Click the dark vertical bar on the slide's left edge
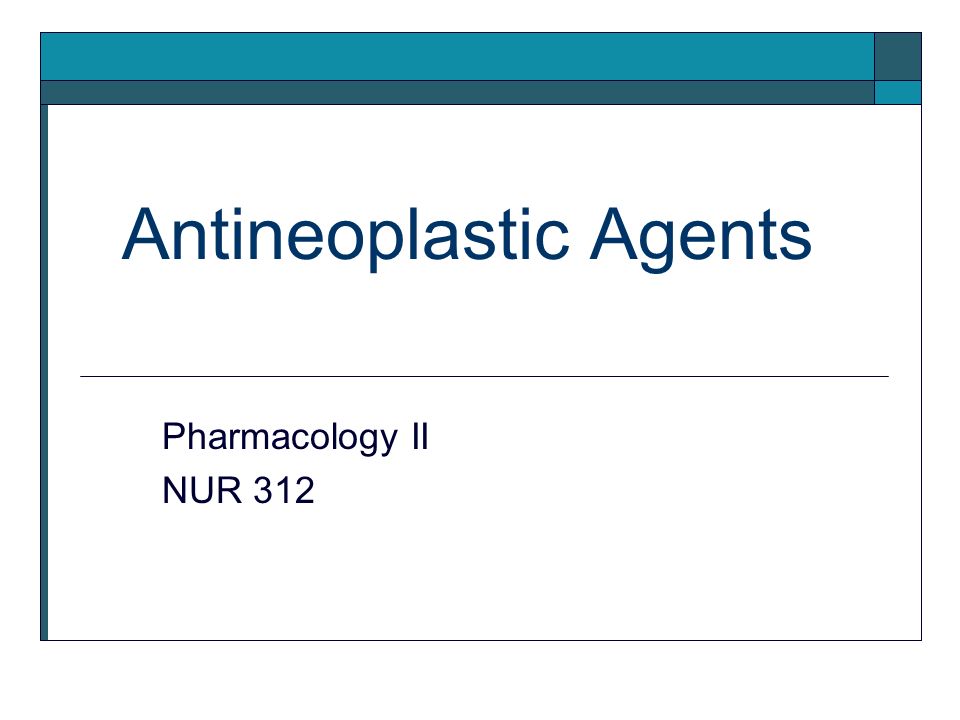The width and height of the screenshot is (960, 720). click(x=44, y=372)
